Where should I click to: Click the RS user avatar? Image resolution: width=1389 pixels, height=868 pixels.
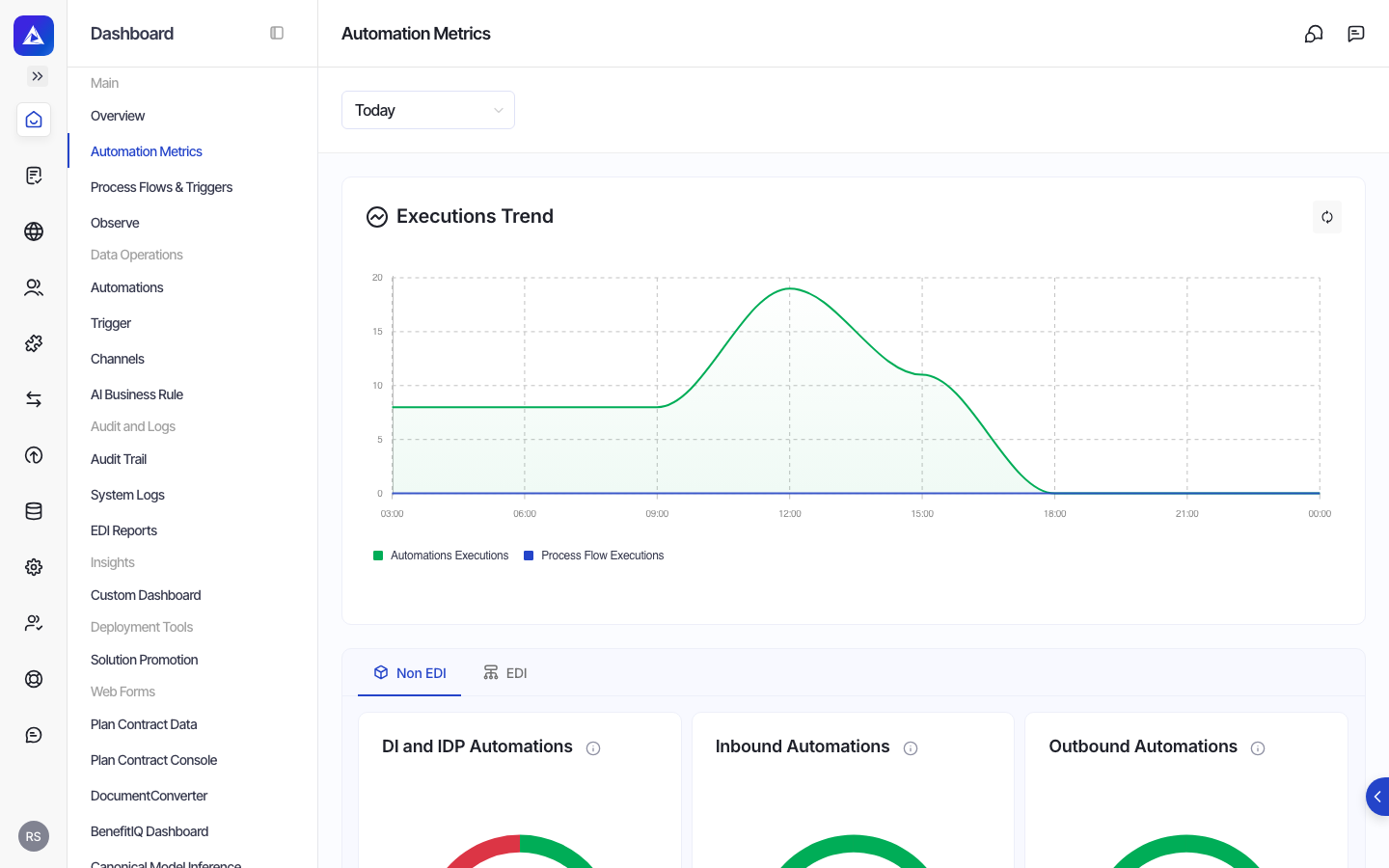(x=34, y=836)
